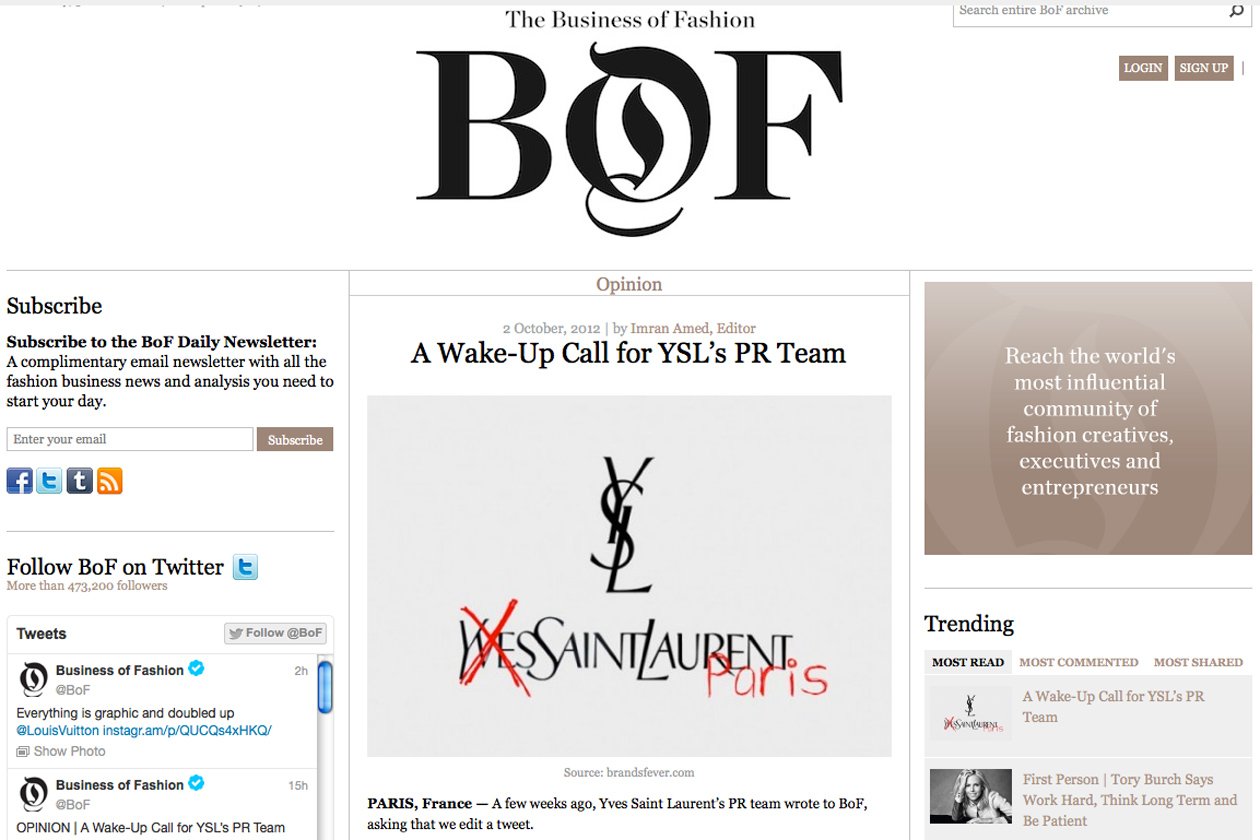
Task: Open Tory Burch article thumbnail
Action: pos(970,796)
